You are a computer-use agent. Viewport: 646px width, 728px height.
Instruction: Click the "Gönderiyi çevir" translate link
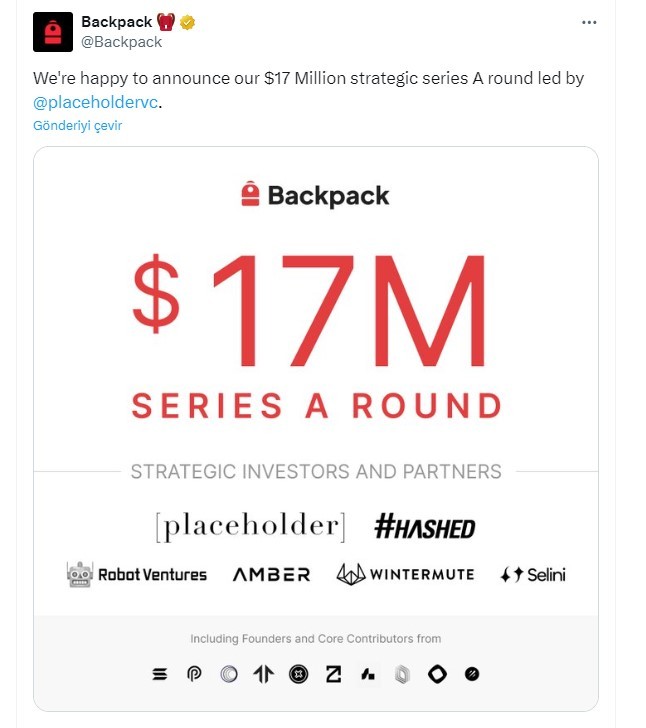click(77, 126)
